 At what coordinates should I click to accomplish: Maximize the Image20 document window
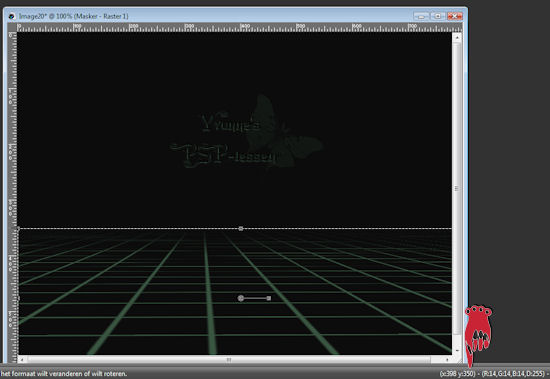pyautogui.click(x=438, y=16)
